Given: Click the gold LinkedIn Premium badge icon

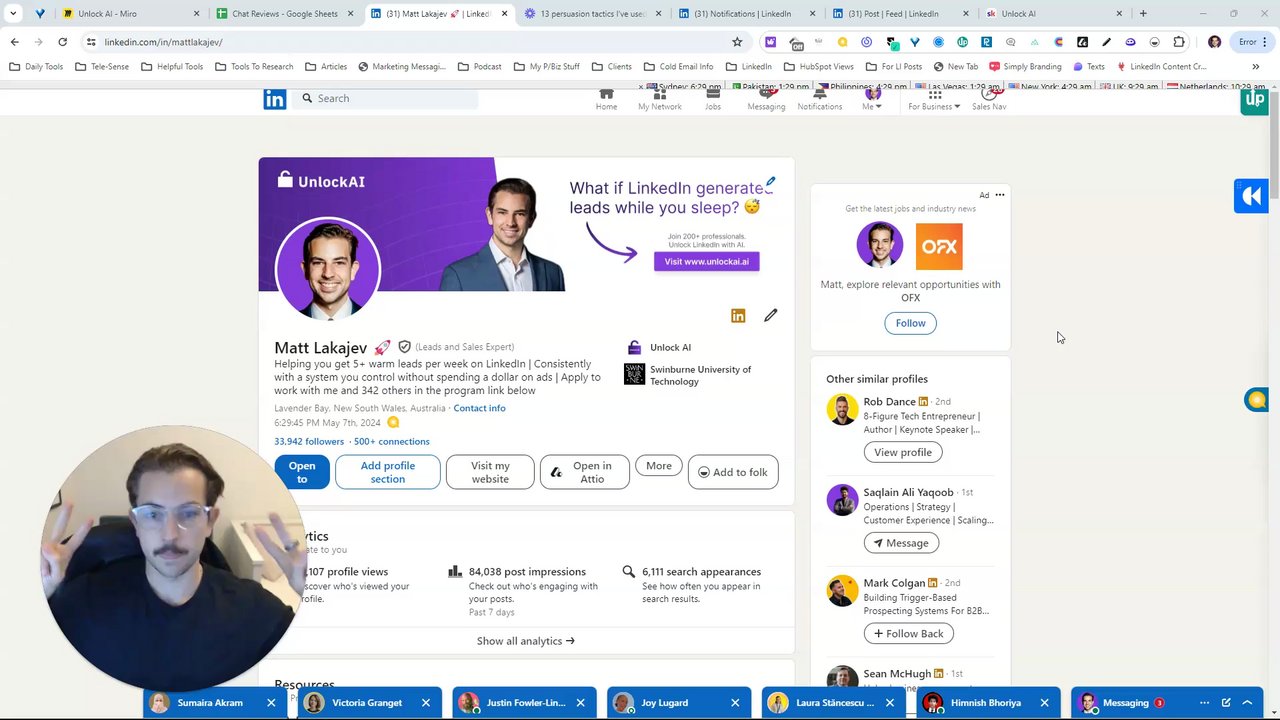Looking at the screenshot, I should point(738,316).
